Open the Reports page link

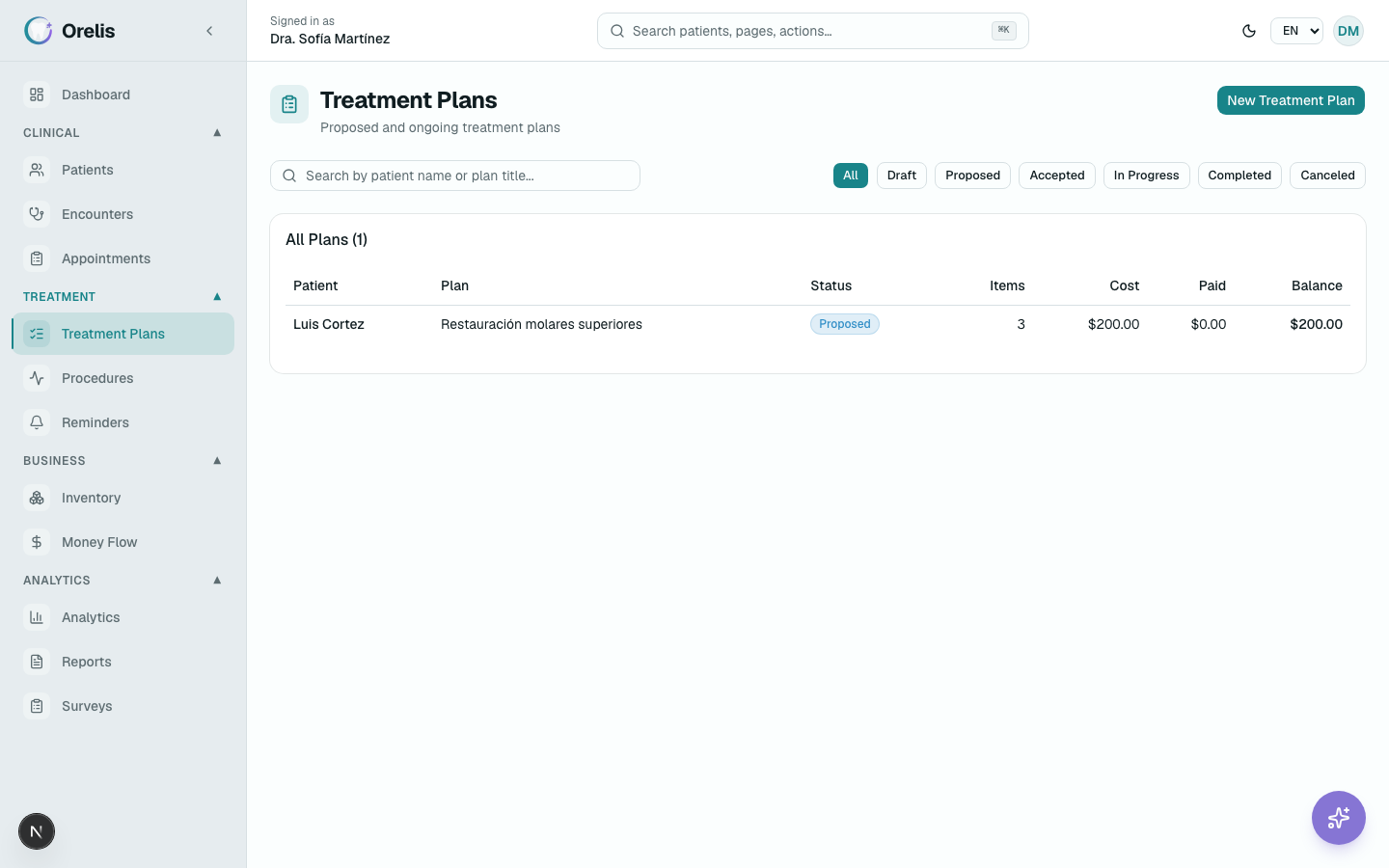click(123, 662)
